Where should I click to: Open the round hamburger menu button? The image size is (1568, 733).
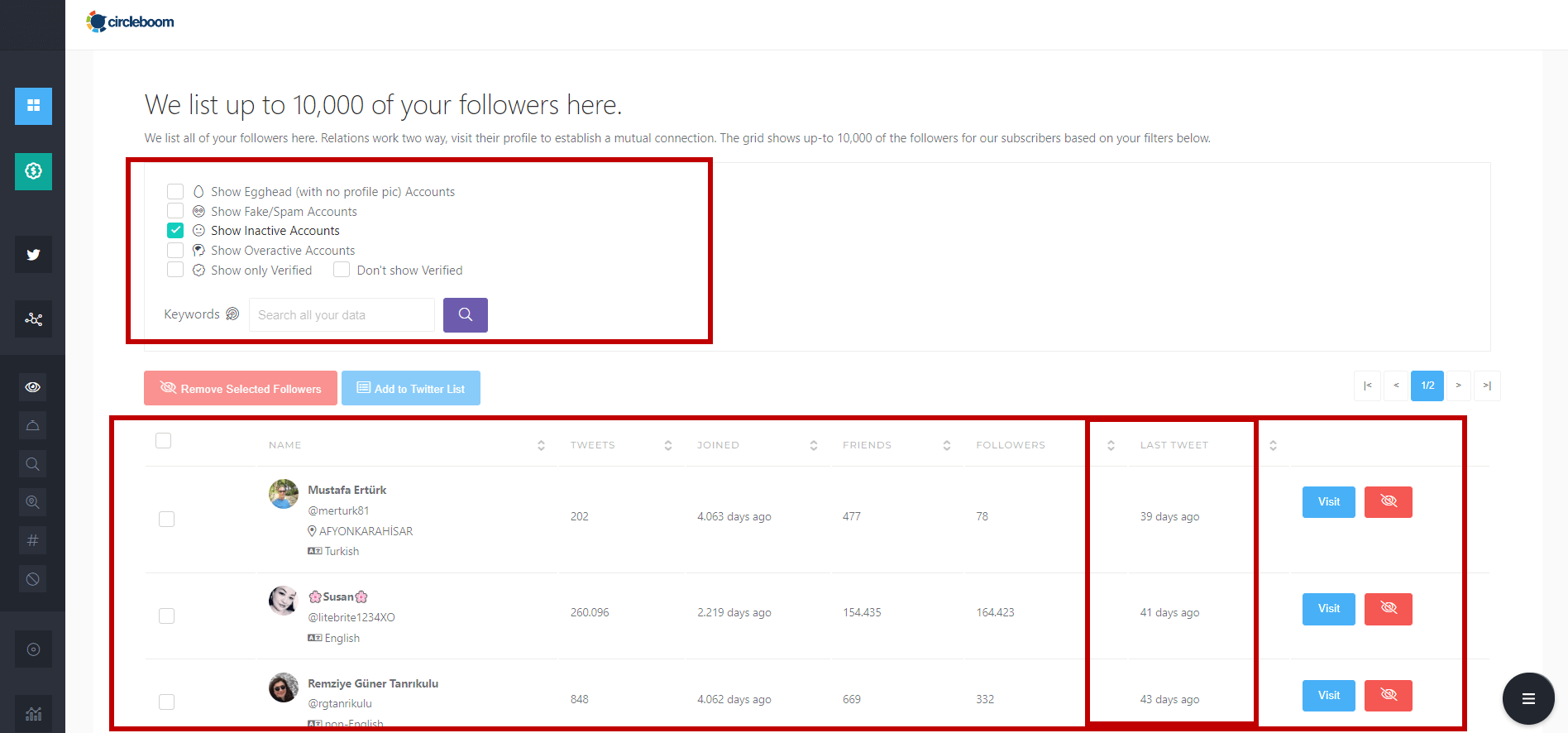(x=1528, y=699)
